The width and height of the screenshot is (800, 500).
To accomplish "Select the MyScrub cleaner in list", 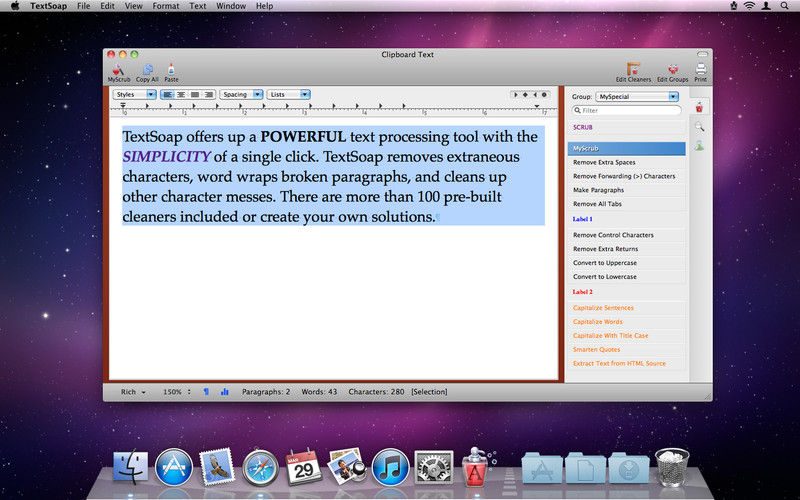I will click(x=627, y=148).
